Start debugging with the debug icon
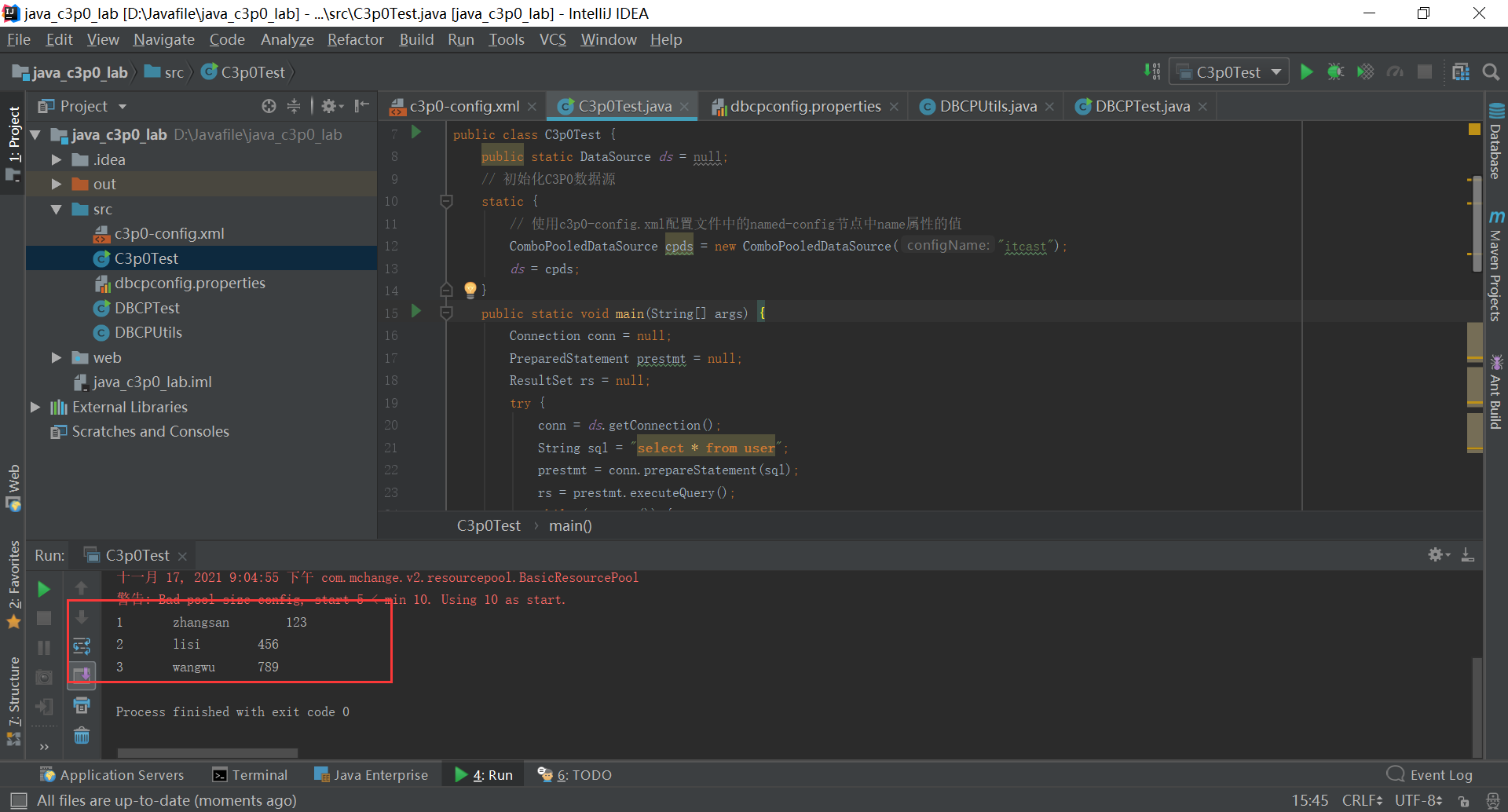Screen dimensions: 1508x812 pyautogui.click(x=1336, y=71)
